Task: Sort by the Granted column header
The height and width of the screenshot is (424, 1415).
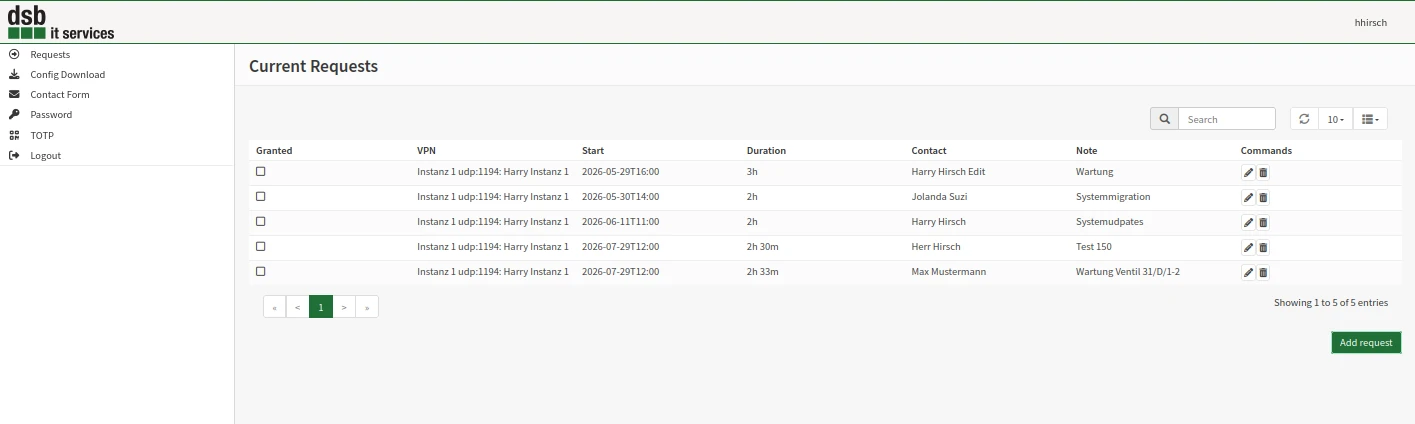Action: coord(274,151)
